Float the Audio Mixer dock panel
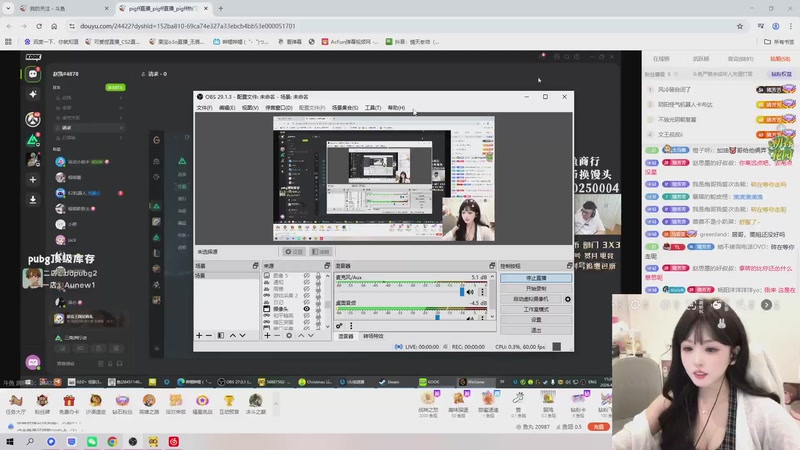This screenshot has height=450, width=800. pos(492,266)
